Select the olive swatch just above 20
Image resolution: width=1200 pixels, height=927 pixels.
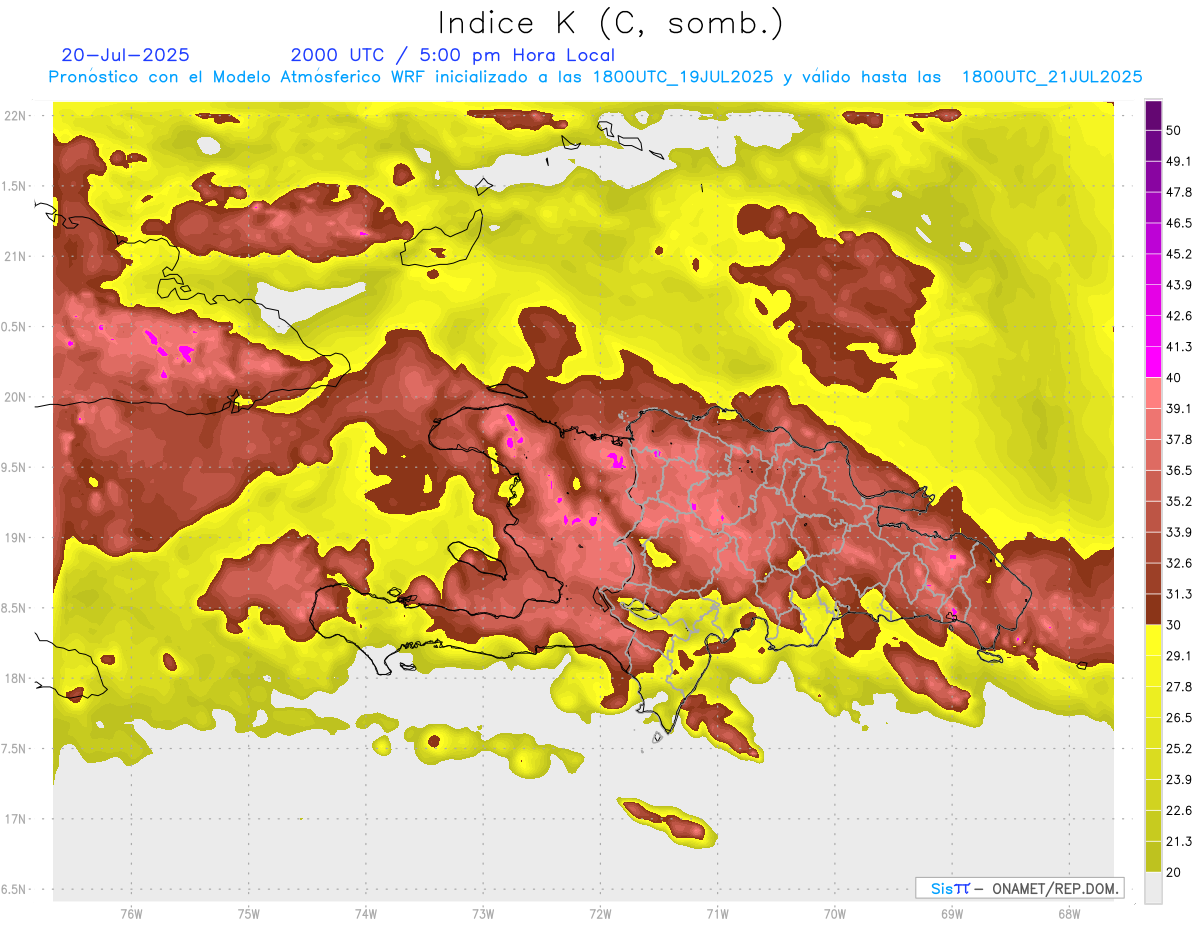1153,856
